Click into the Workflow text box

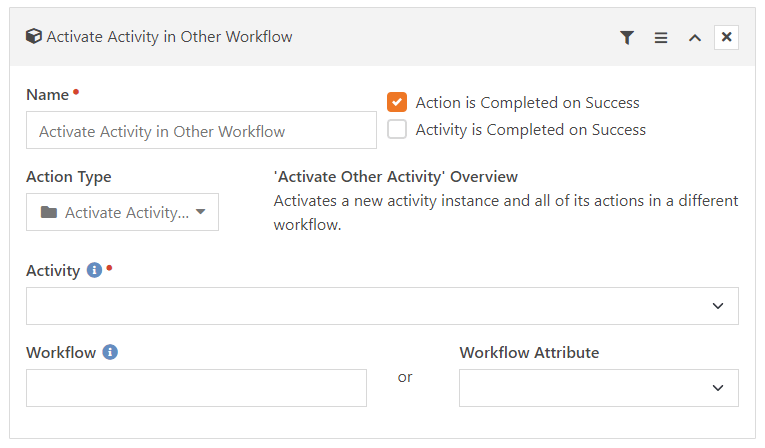coord(196,388)
